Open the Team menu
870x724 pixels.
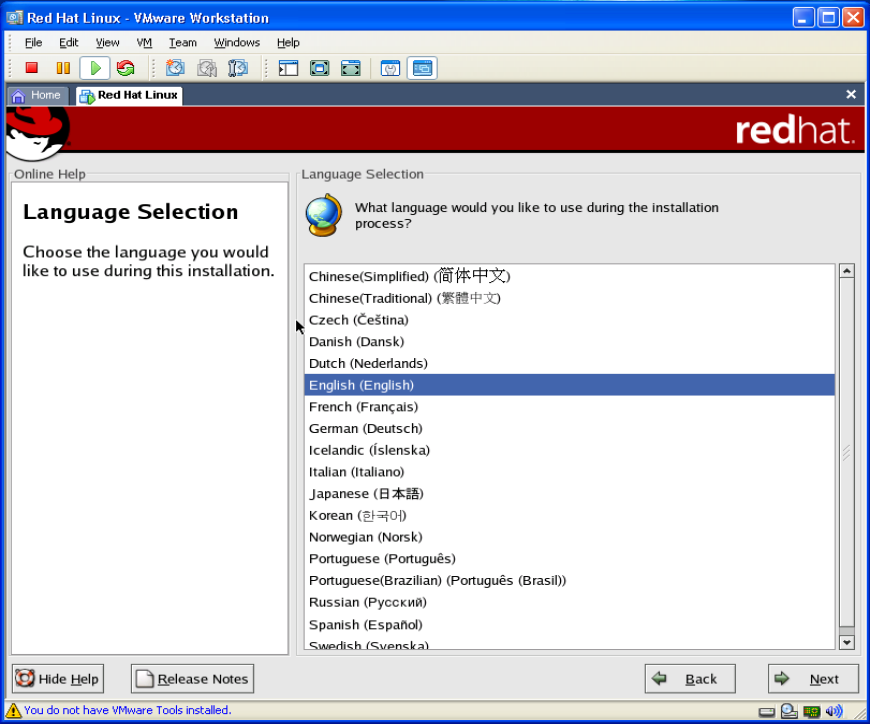pyautogui.click(x=182, y=43)
